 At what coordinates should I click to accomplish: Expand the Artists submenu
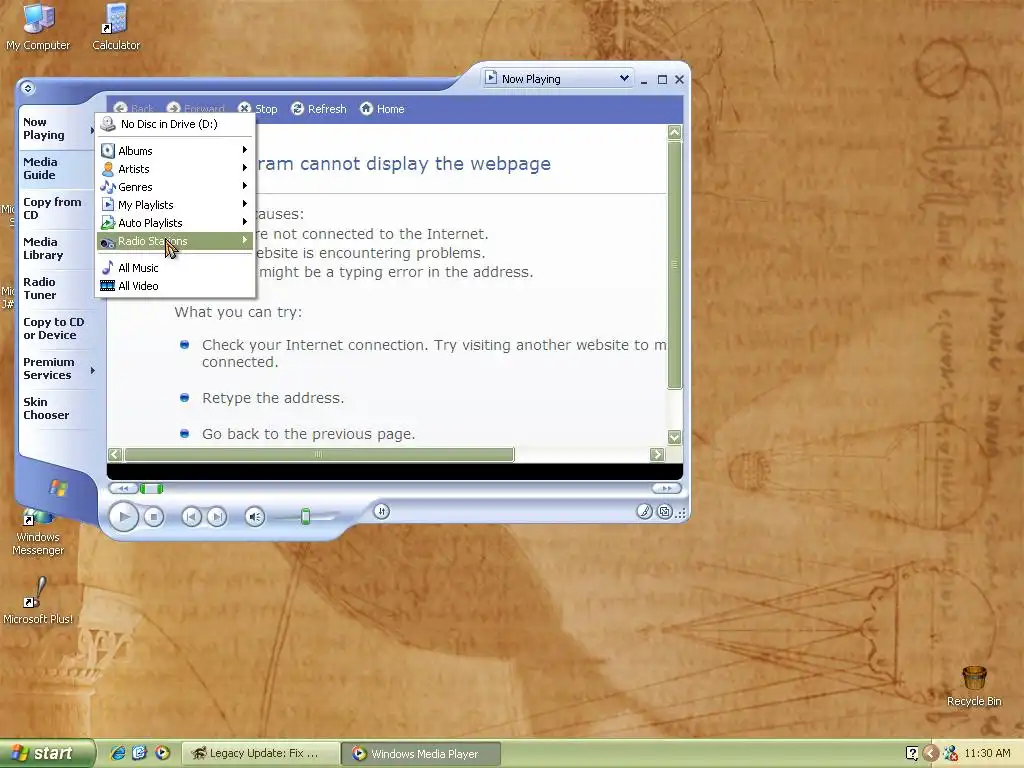[x=175, y=169]
